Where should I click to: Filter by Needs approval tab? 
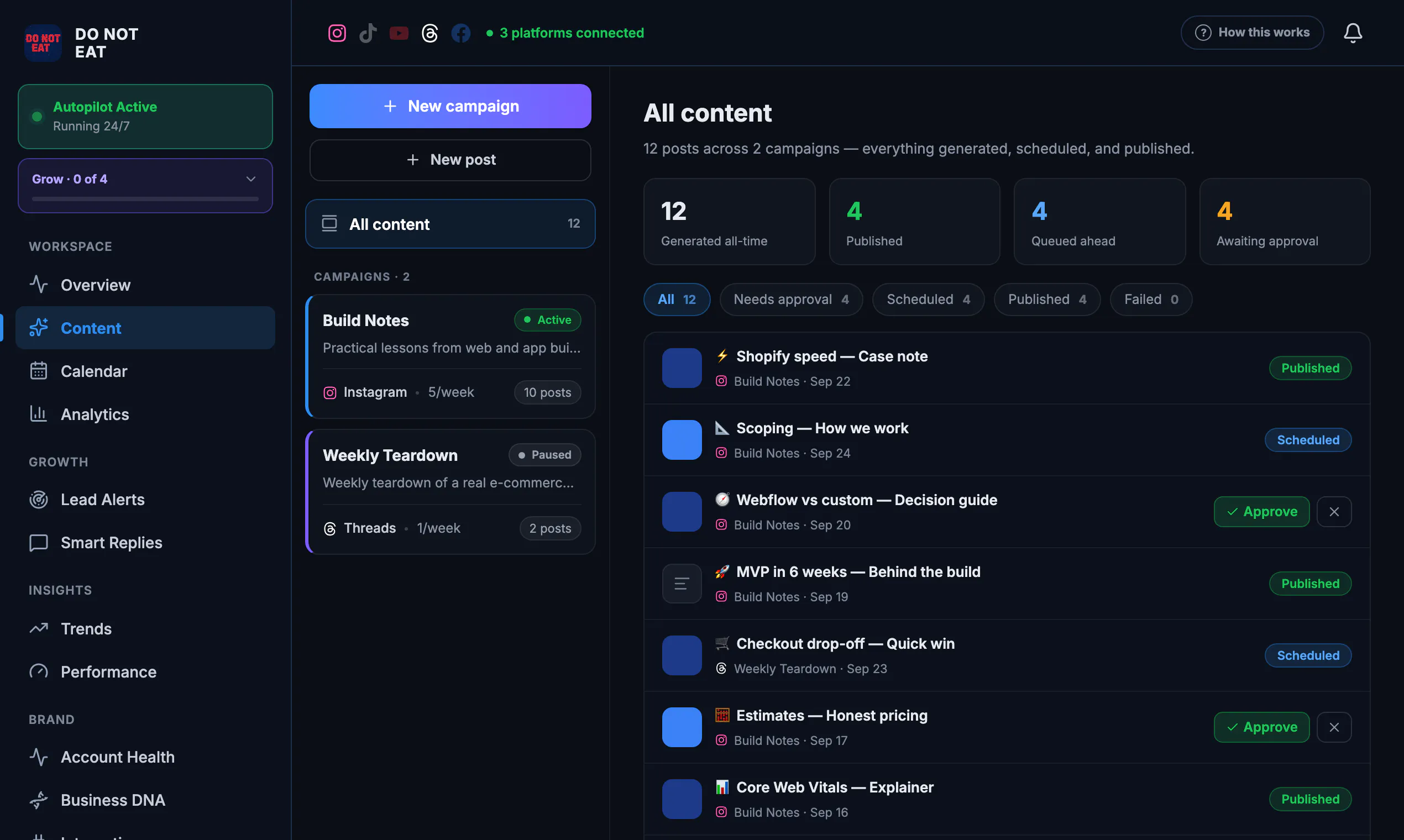tap(791, 300)
